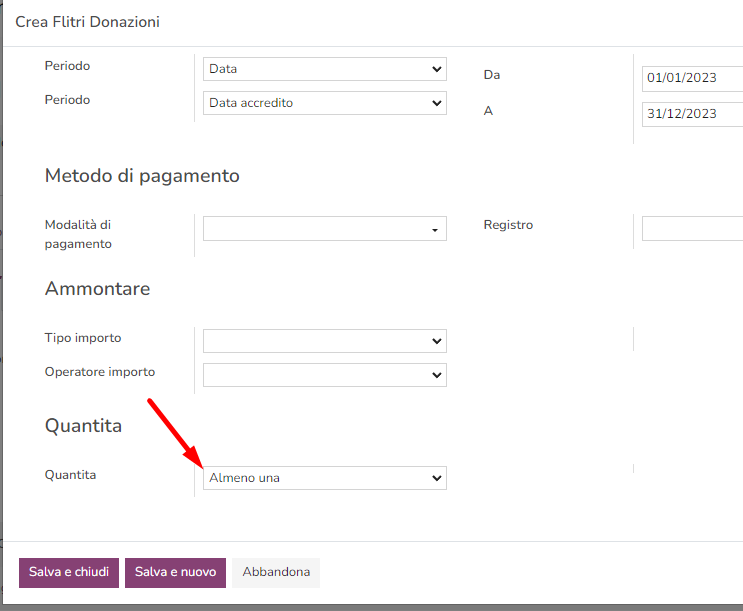The width and height of the screenshot is (743, 611).
Task: Open the Tipo importo dropdown
Action: 325,341
